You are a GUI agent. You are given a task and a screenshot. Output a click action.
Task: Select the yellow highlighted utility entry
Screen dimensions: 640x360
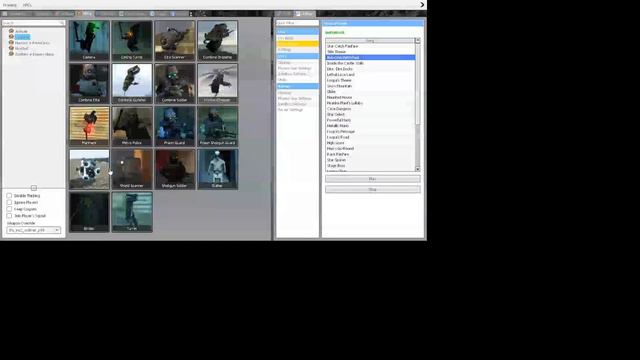[297, 44]
